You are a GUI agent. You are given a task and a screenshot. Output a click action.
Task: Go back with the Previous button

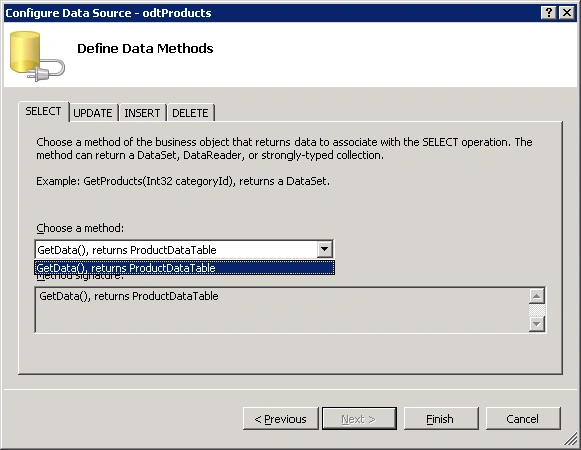(280, 419)
